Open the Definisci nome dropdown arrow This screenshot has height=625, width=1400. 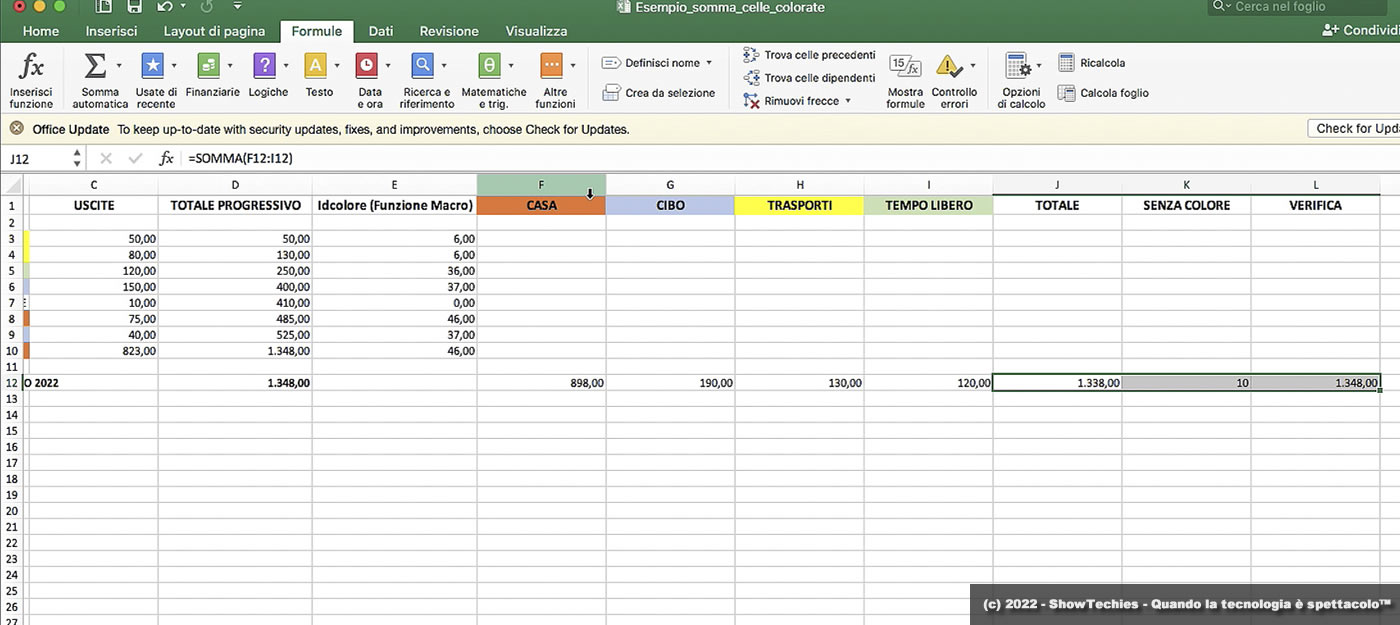[x=709, y=63]
